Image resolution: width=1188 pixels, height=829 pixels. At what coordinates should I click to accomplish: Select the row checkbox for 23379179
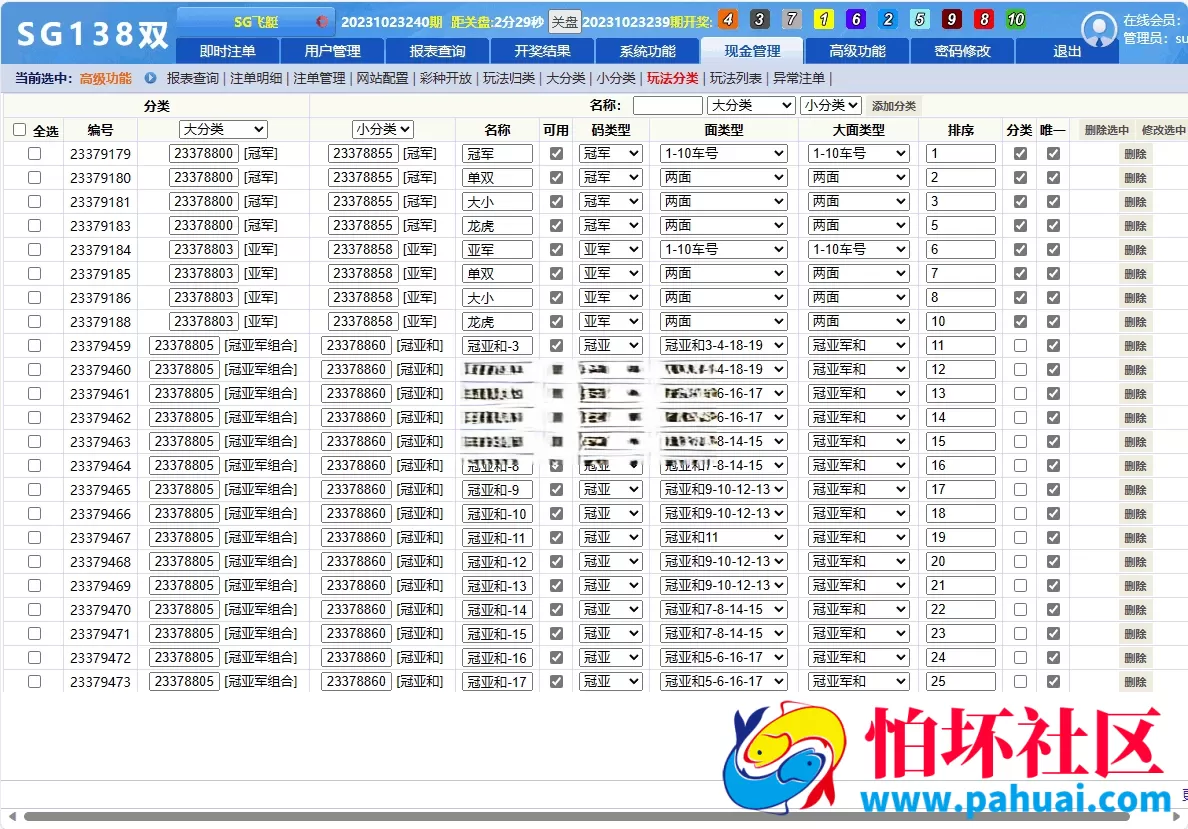[x=34, y=153]
